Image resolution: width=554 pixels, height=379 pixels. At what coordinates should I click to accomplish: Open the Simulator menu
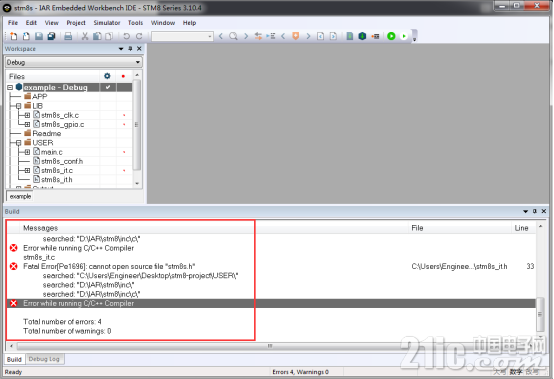point(107,23)
